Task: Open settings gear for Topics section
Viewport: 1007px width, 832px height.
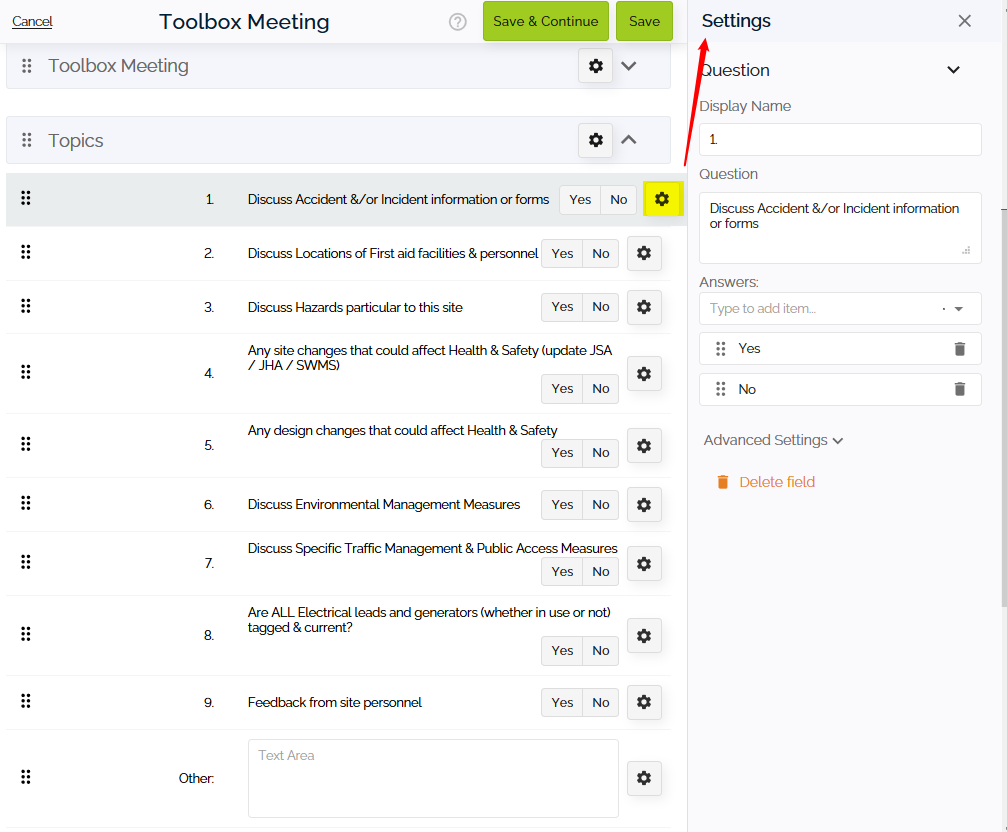Action: point(595,140)
